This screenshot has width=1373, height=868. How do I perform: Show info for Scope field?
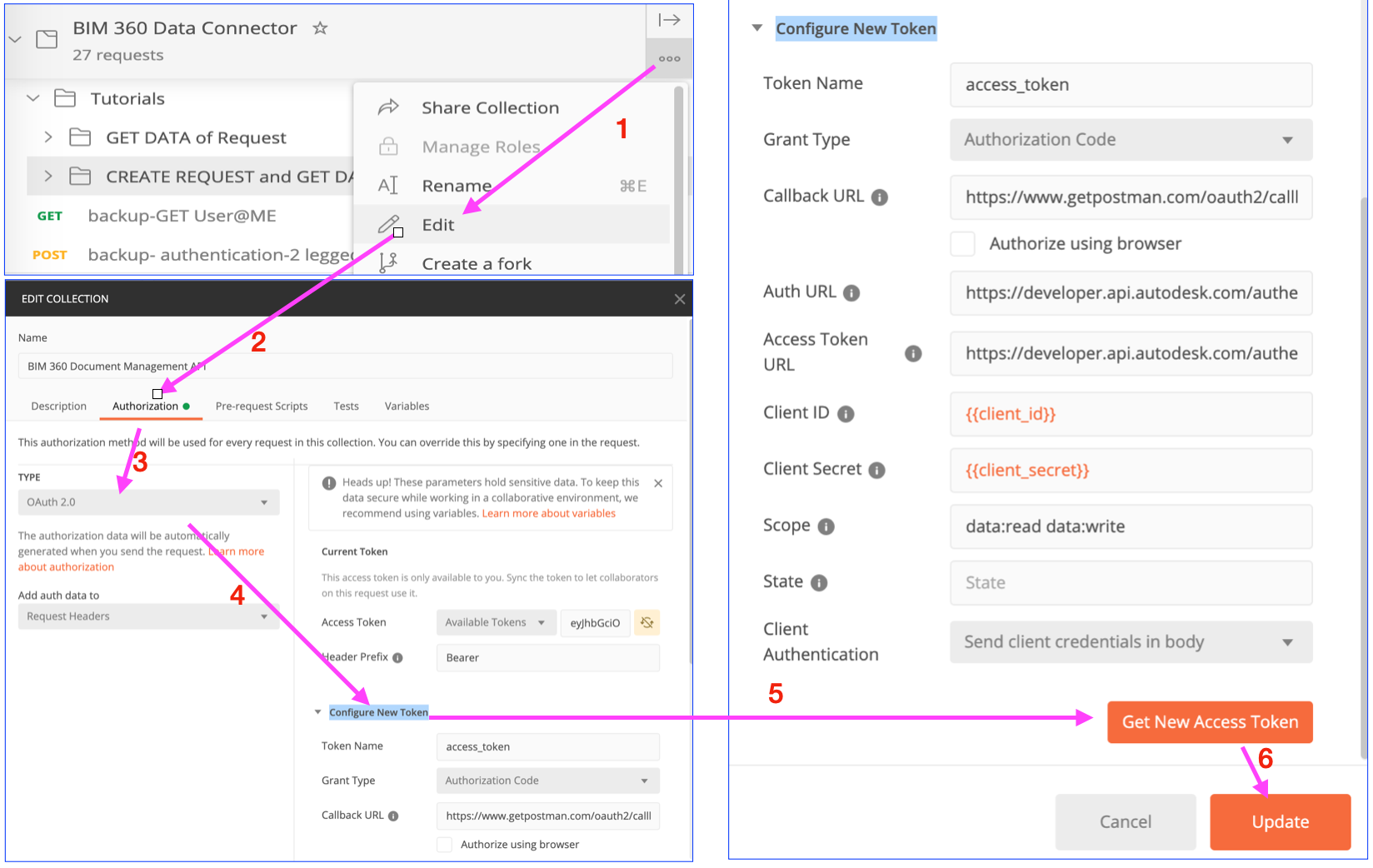pyautogui.click(x=826, y=526)
